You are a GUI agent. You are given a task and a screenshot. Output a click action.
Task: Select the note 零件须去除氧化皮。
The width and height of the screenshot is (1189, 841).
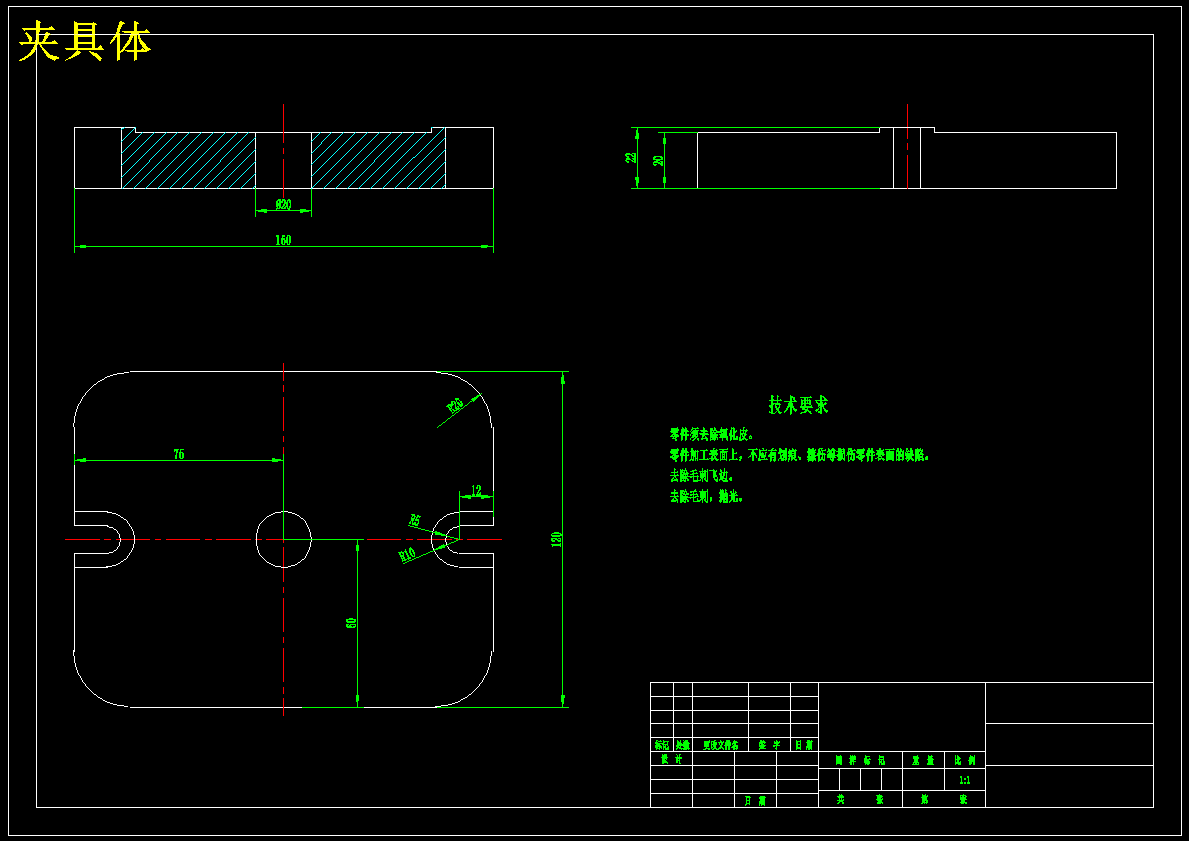(711, 435)
